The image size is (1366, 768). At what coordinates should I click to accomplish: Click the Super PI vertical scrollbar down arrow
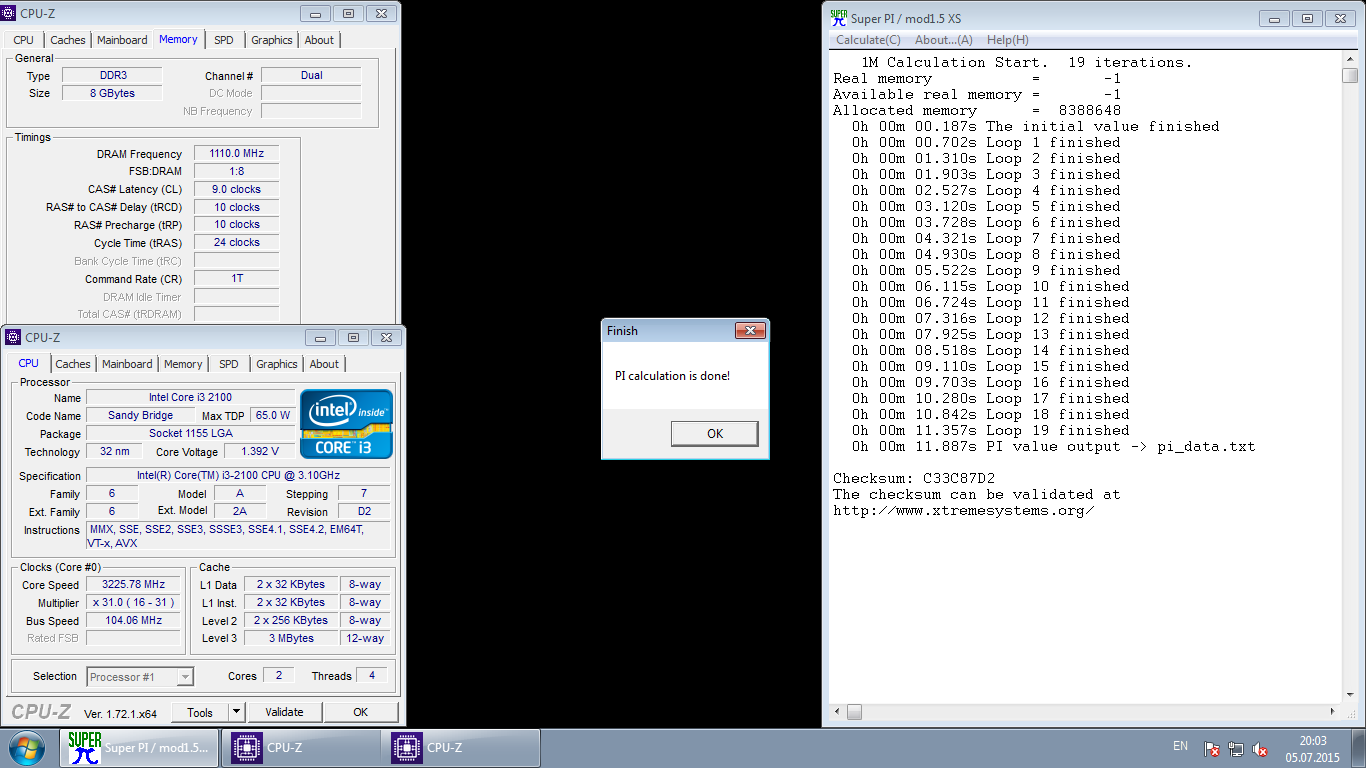pyautogui.click(x=1350, y=696)
